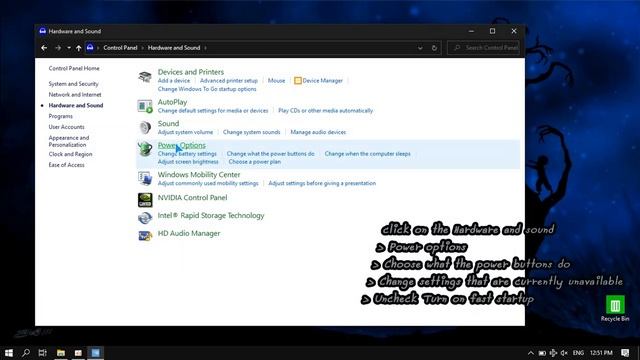Click Adjust system volume
Image resolution: width=640 pixels, height=360 pixels.
click(185, 132)
